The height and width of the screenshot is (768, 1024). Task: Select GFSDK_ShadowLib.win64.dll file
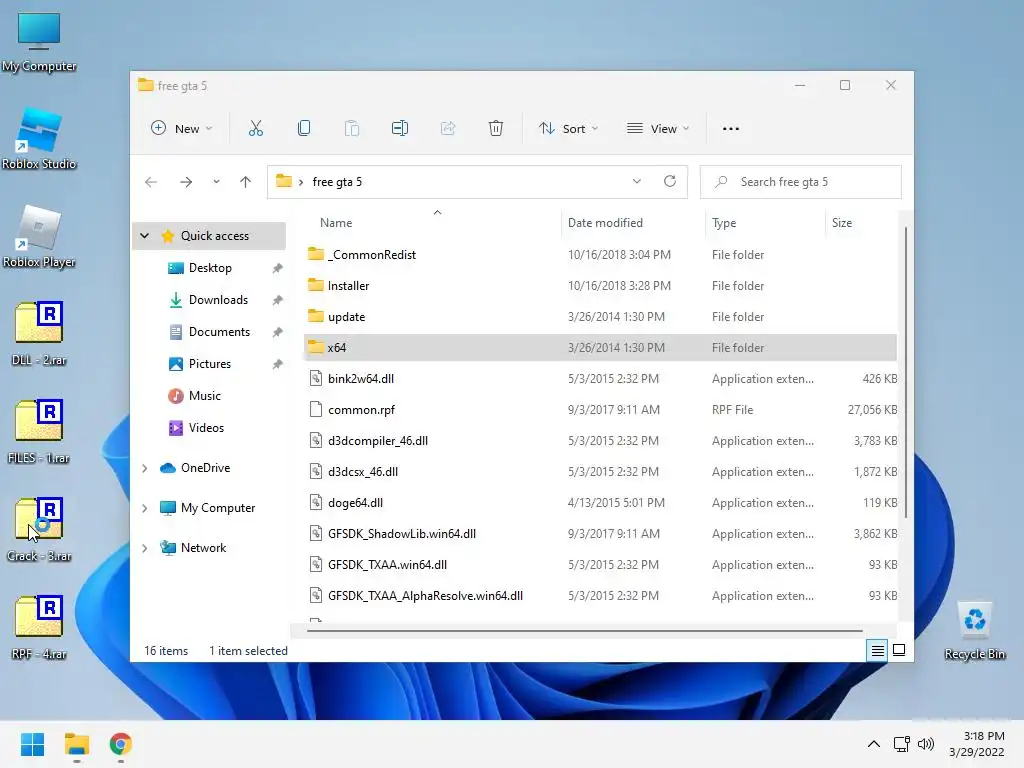click(600, 534)
